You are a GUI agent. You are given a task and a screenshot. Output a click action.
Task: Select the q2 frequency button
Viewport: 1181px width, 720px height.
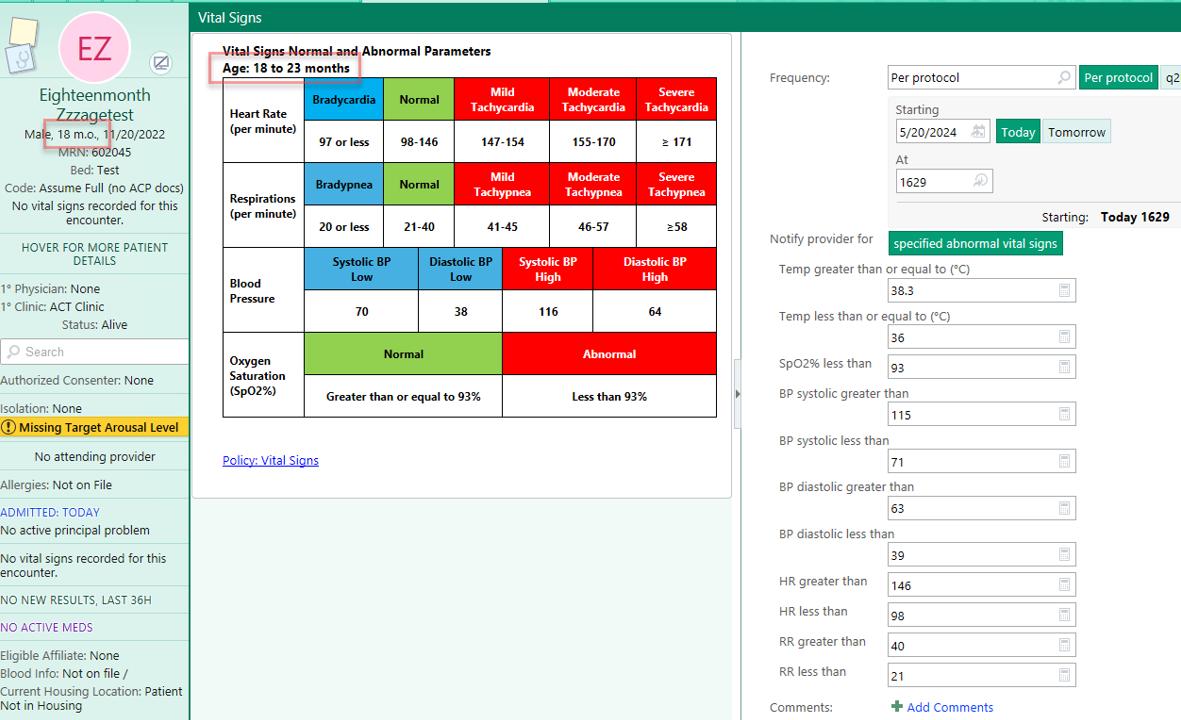pos(1171,78)
